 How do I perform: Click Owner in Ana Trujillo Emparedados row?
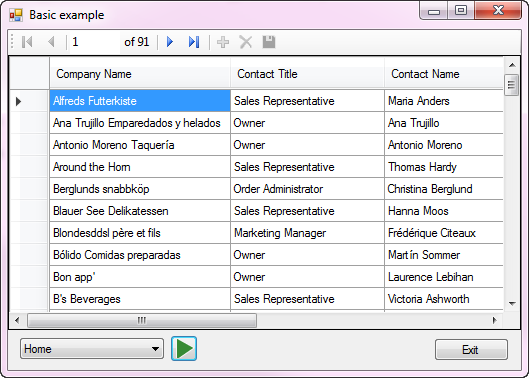[x=307, y=123]
